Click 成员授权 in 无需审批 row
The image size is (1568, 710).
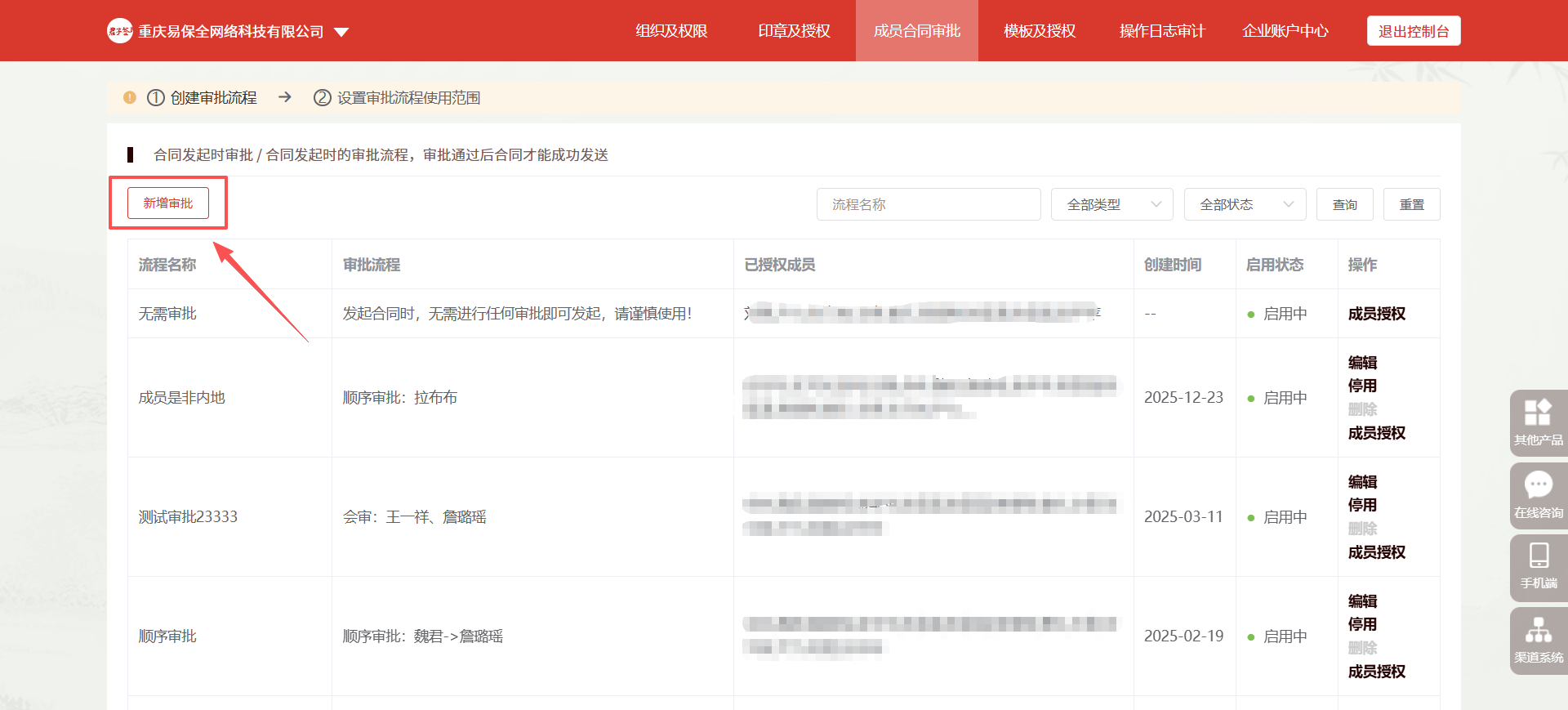click(x=1376, y=314)
